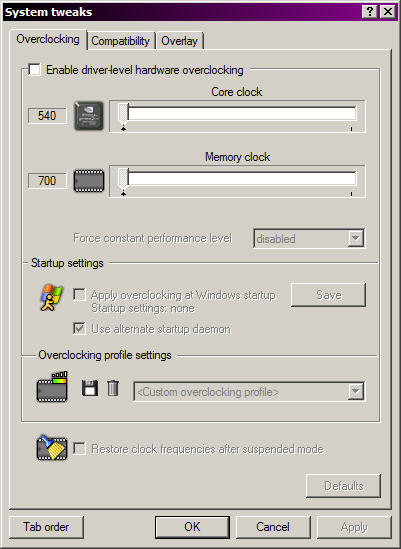Confirm settings with the OK button
The width and height of the screenshot is (401, 549).
click(192, 527)
